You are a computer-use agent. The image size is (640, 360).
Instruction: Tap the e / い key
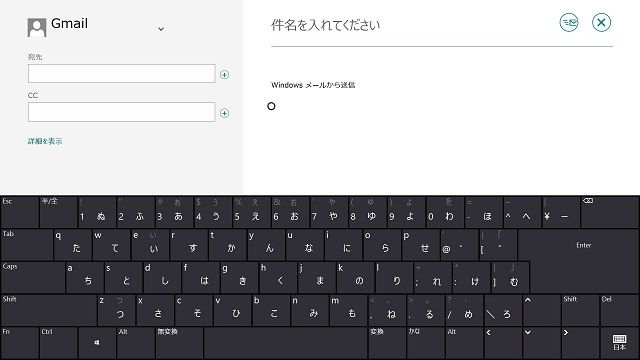click(x=150, y=244)
